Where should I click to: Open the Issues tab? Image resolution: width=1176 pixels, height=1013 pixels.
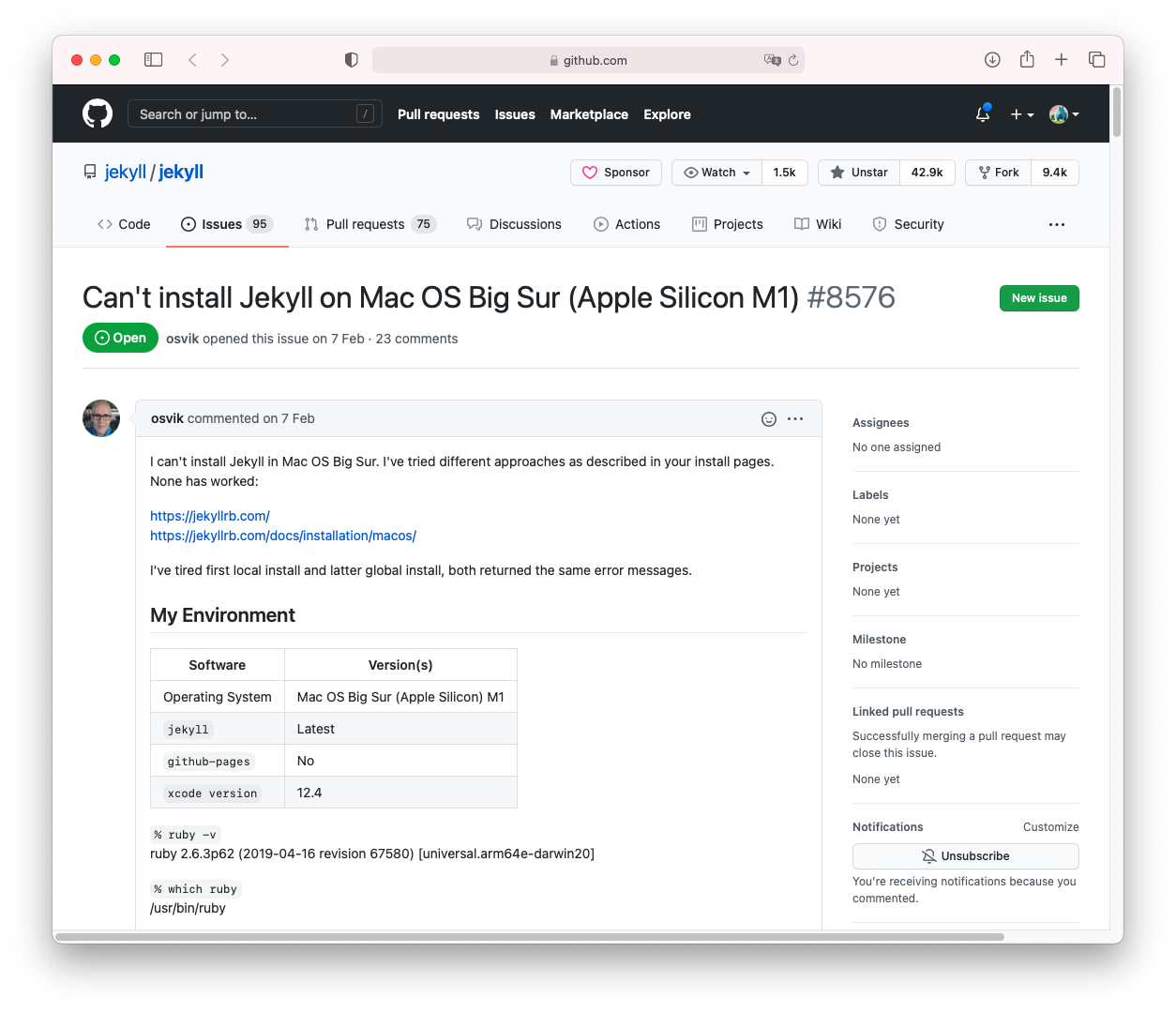pyautogui.click(x=227, y=224)
